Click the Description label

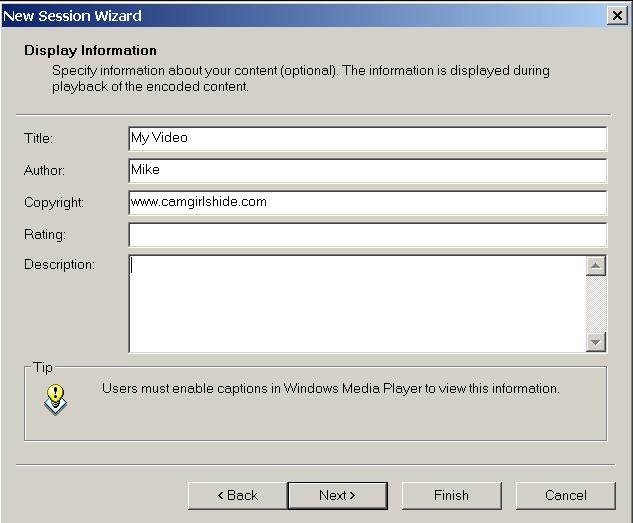59,265
